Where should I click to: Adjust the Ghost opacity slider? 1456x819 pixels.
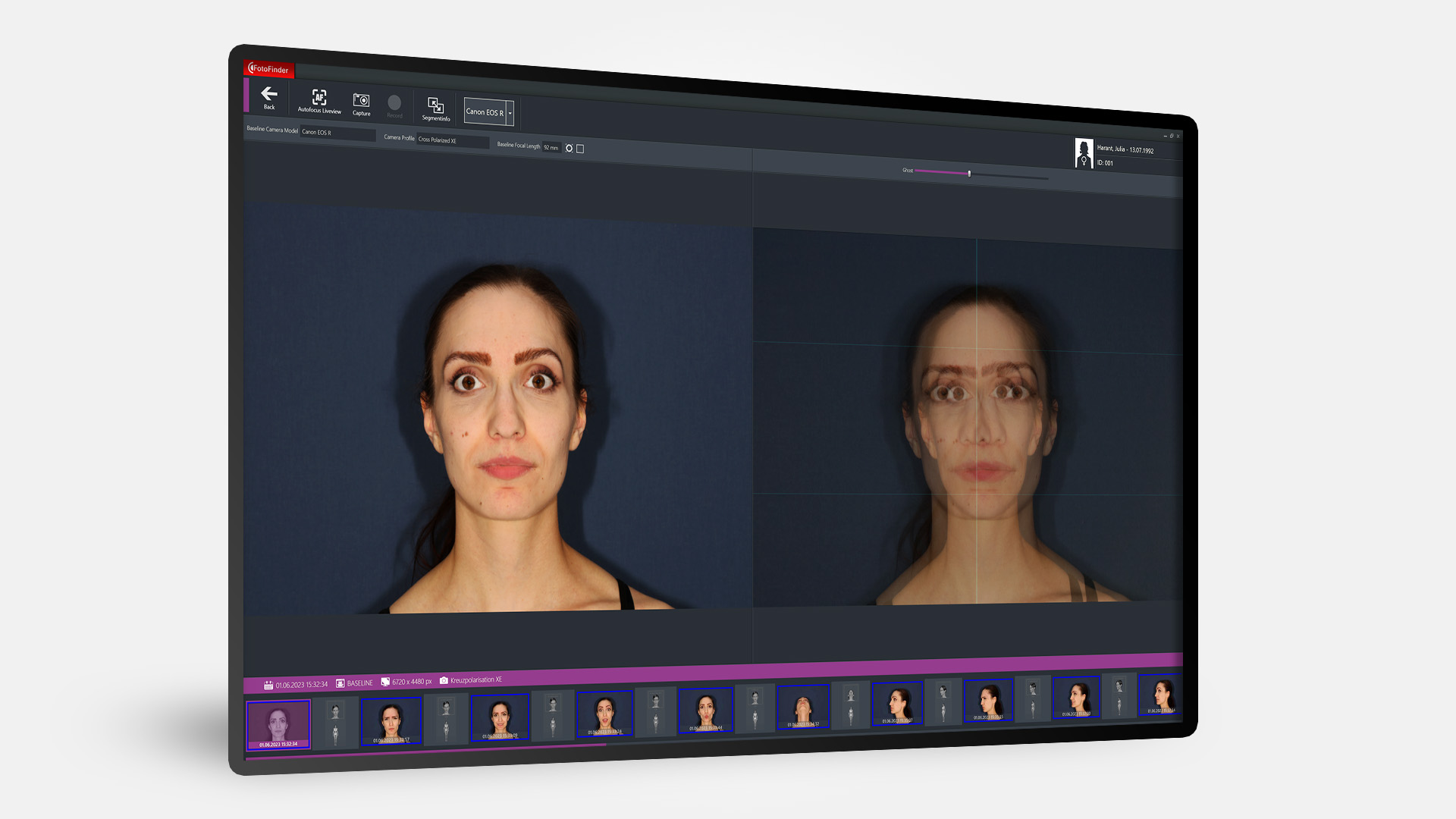click(x=969, y=174)
